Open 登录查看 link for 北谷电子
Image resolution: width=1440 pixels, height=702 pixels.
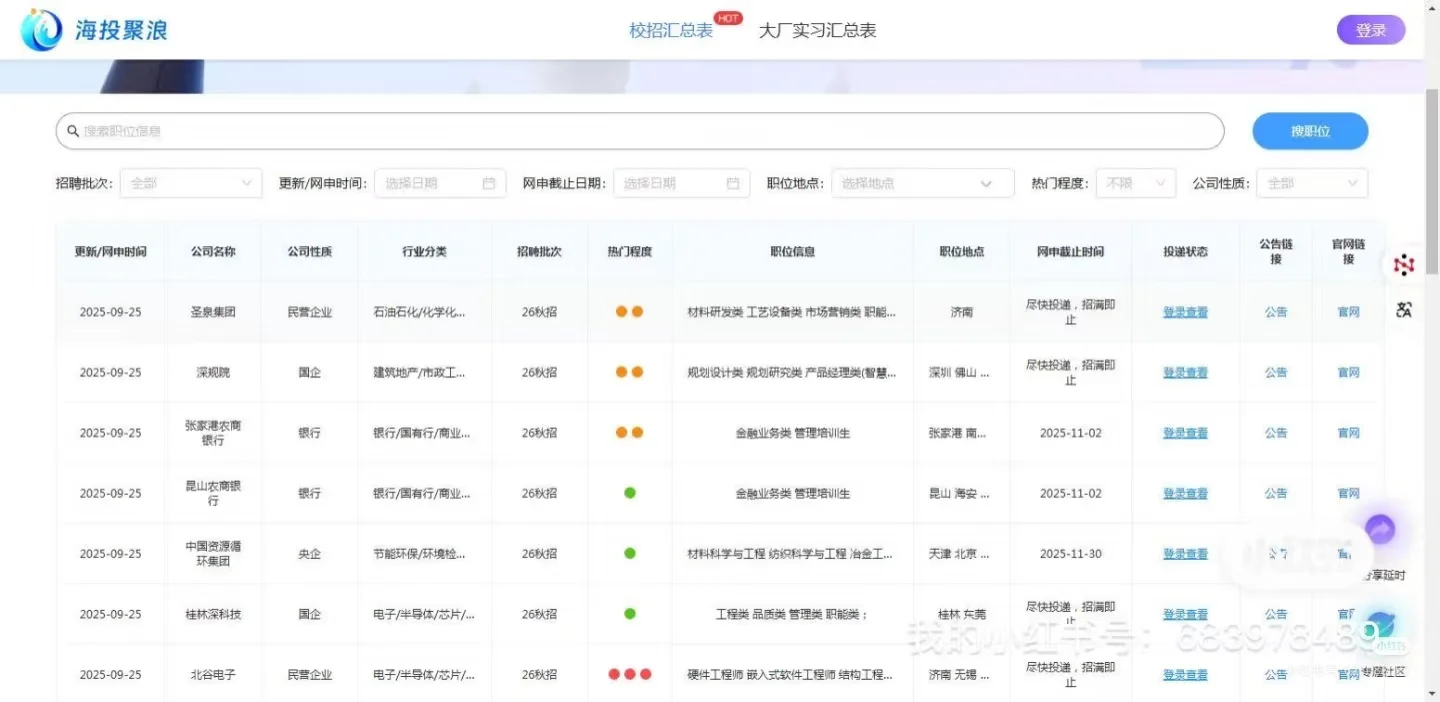[x=1185, y=675]
